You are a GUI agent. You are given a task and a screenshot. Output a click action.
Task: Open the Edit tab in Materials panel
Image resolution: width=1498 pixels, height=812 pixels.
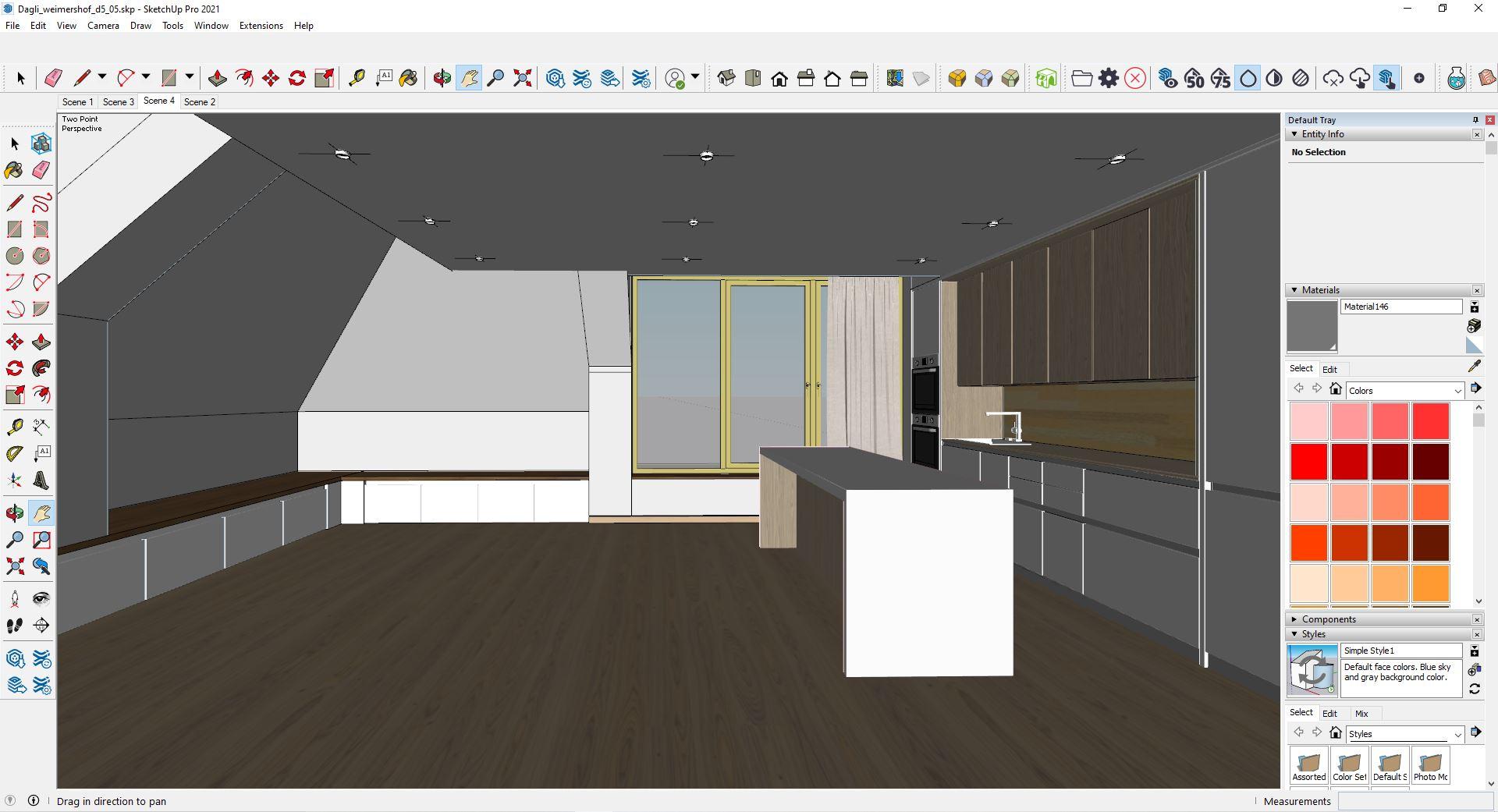pyautogui.click(x=1329, y=370)
